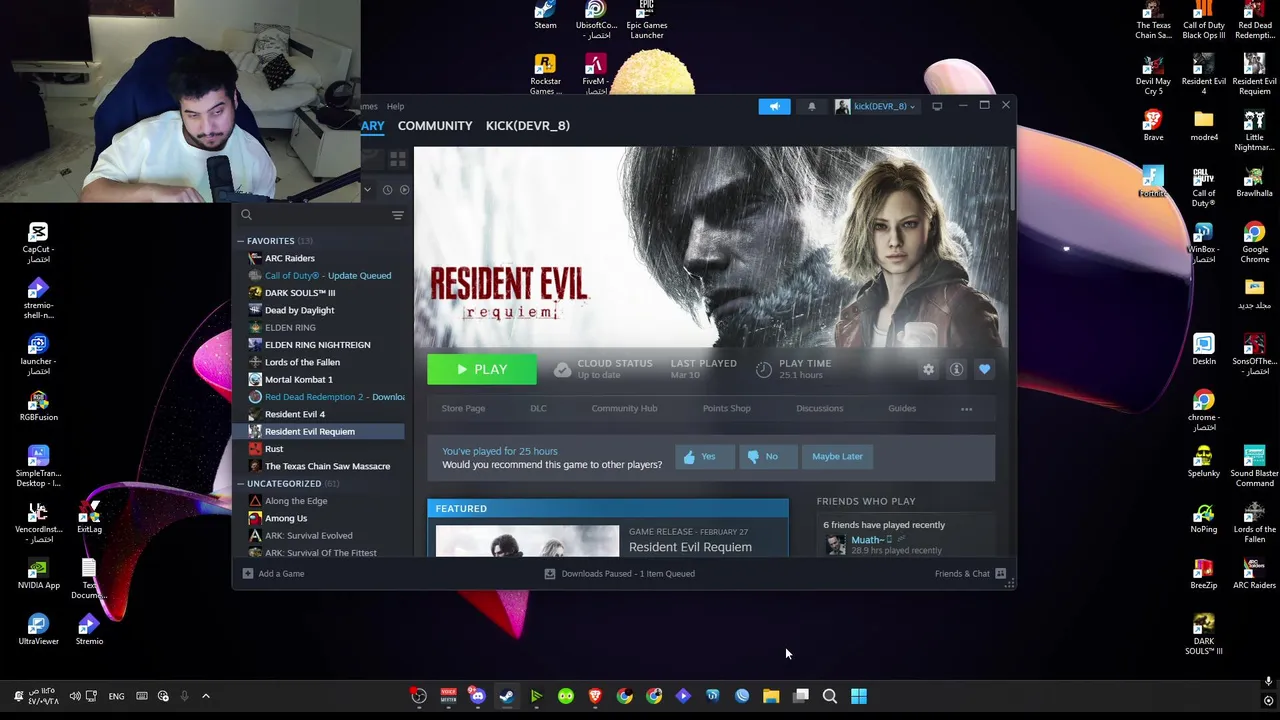Screen dimensions: 1280x720
Task: Select Dead by Daylight in library
Action: coord(299,310)
